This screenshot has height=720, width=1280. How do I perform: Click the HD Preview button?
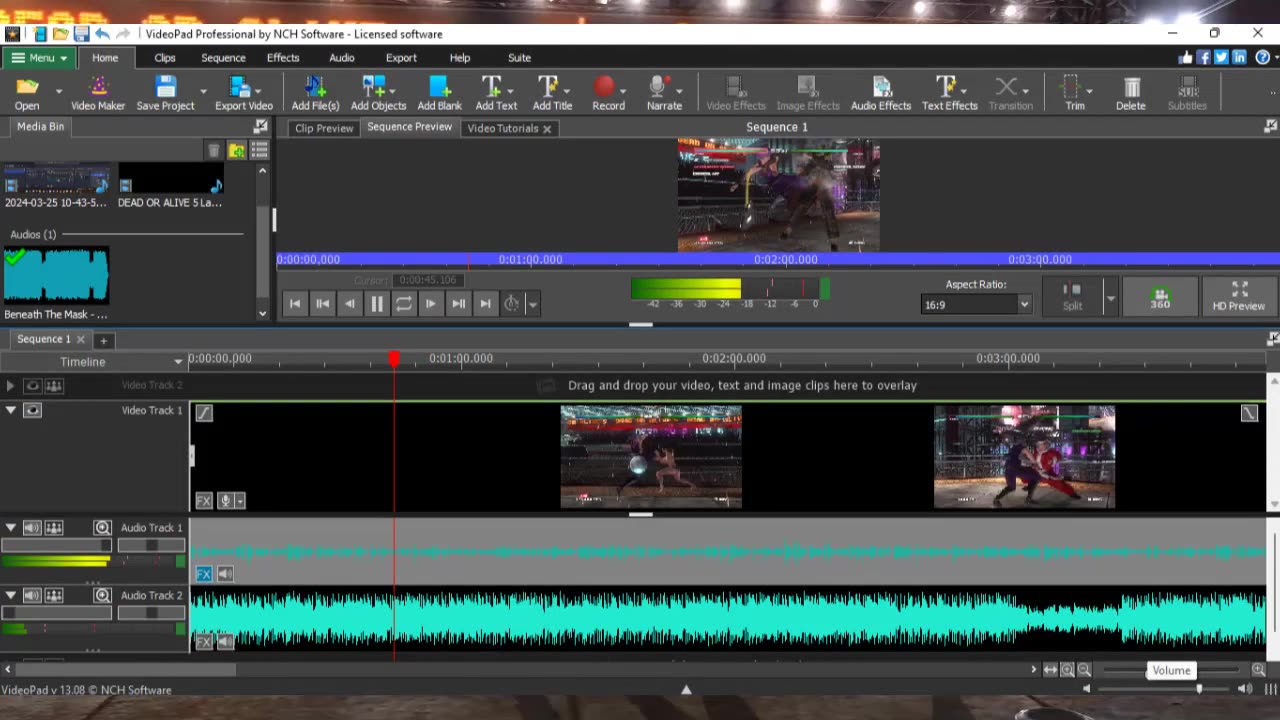1238,297
